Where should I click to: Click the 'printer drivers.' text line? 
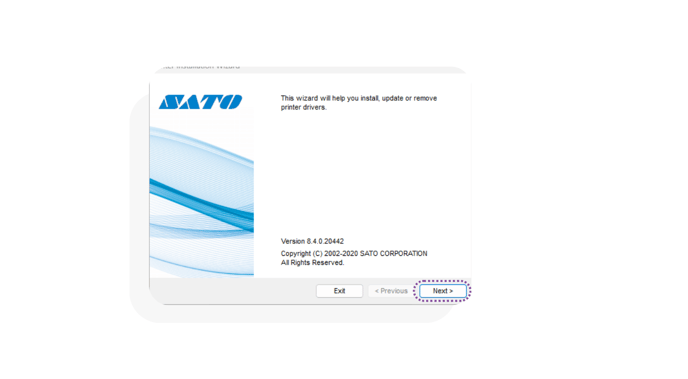point(304,107)
